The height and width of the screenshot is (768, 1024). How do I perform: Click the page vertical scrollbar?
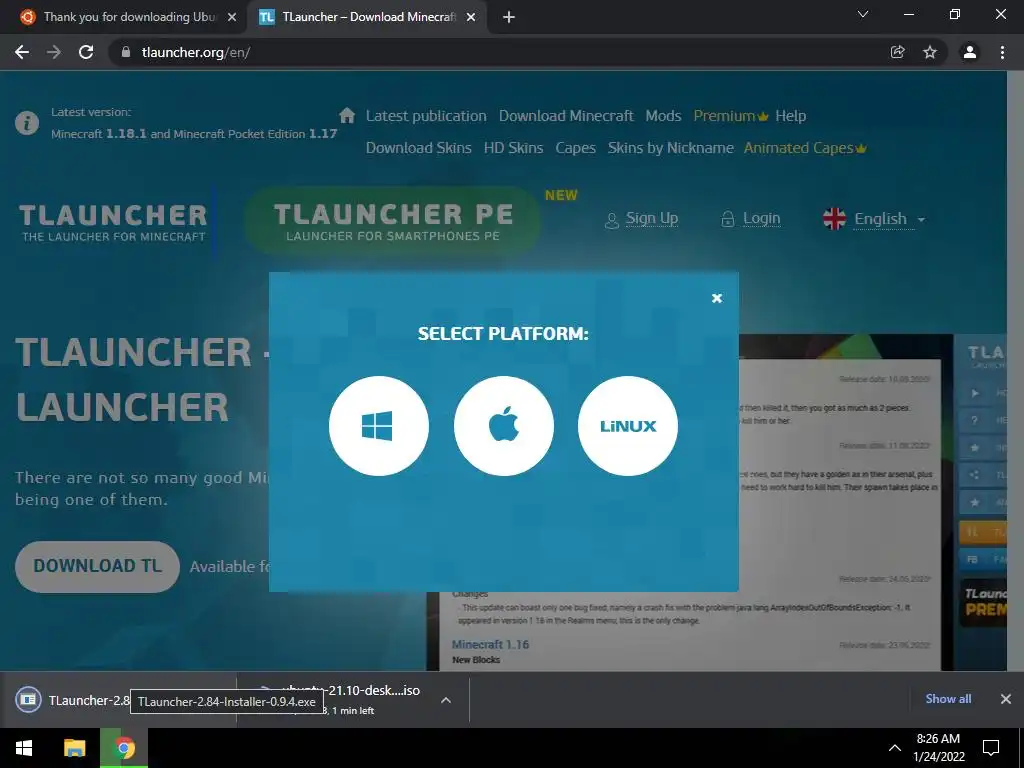click(1015, 370)
